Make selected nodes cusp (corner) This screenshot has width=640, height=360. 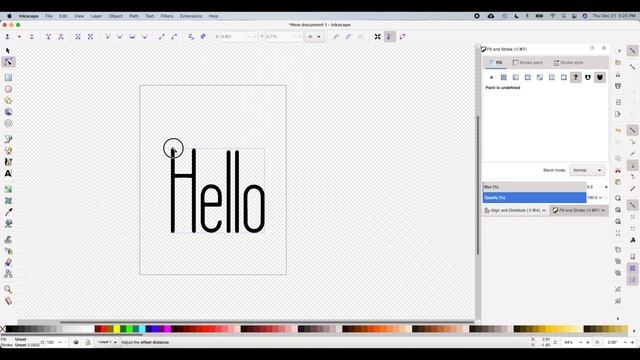(107, 37)
